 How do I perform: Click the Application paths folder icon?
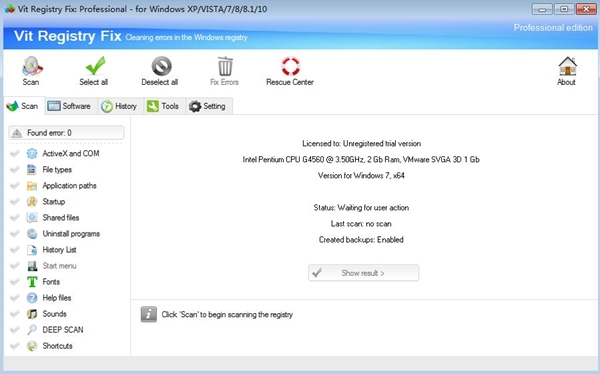pos(32,186)
